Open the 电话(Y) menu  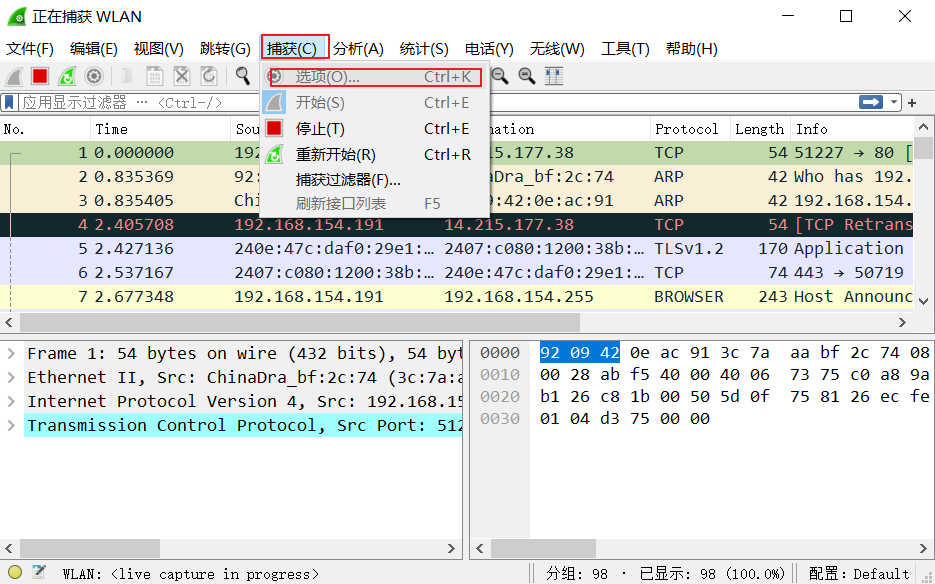[489, 48]
